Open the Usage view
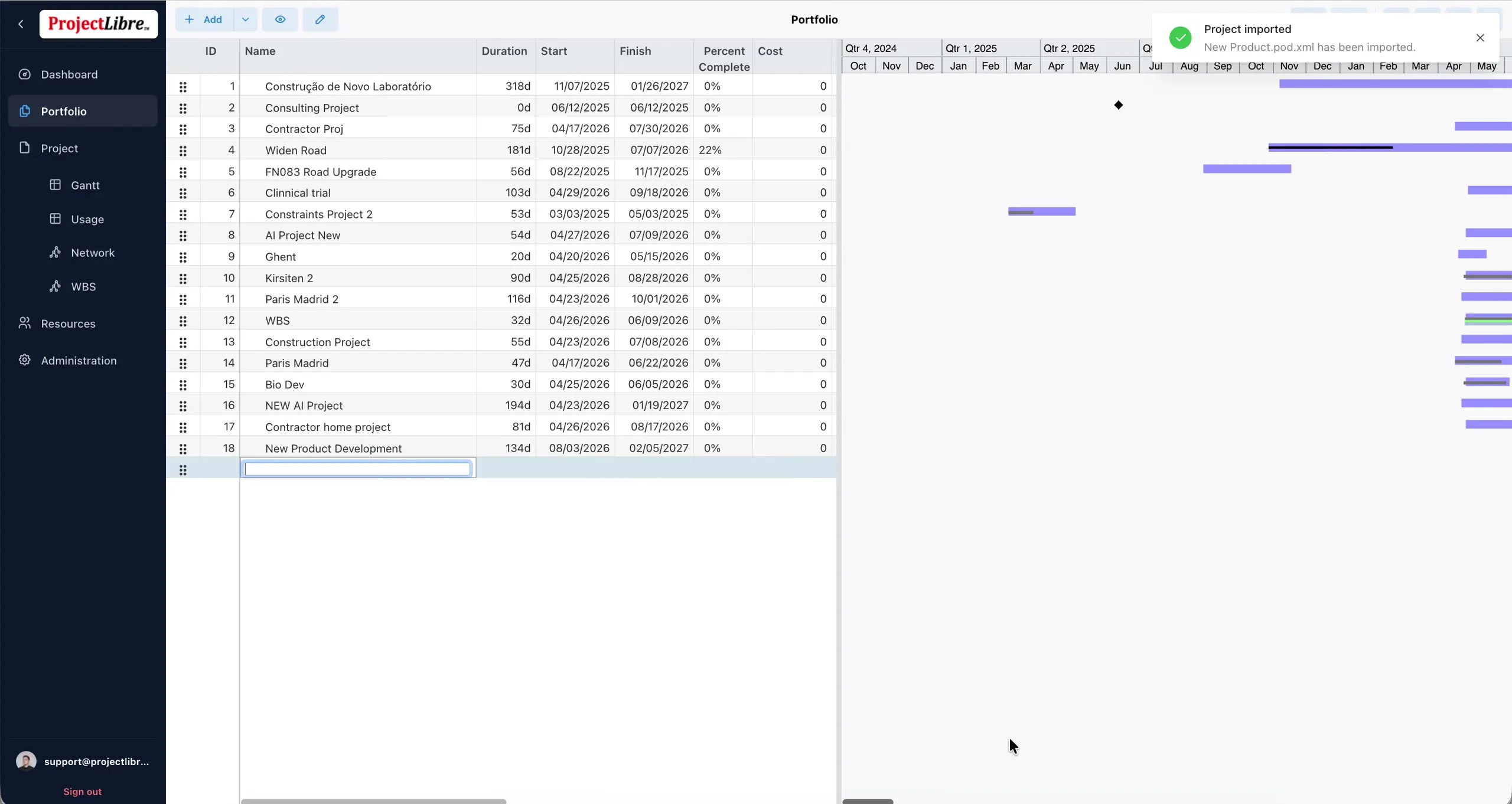The width and height of the screenshot is (1512, 804). click(87, 219)
